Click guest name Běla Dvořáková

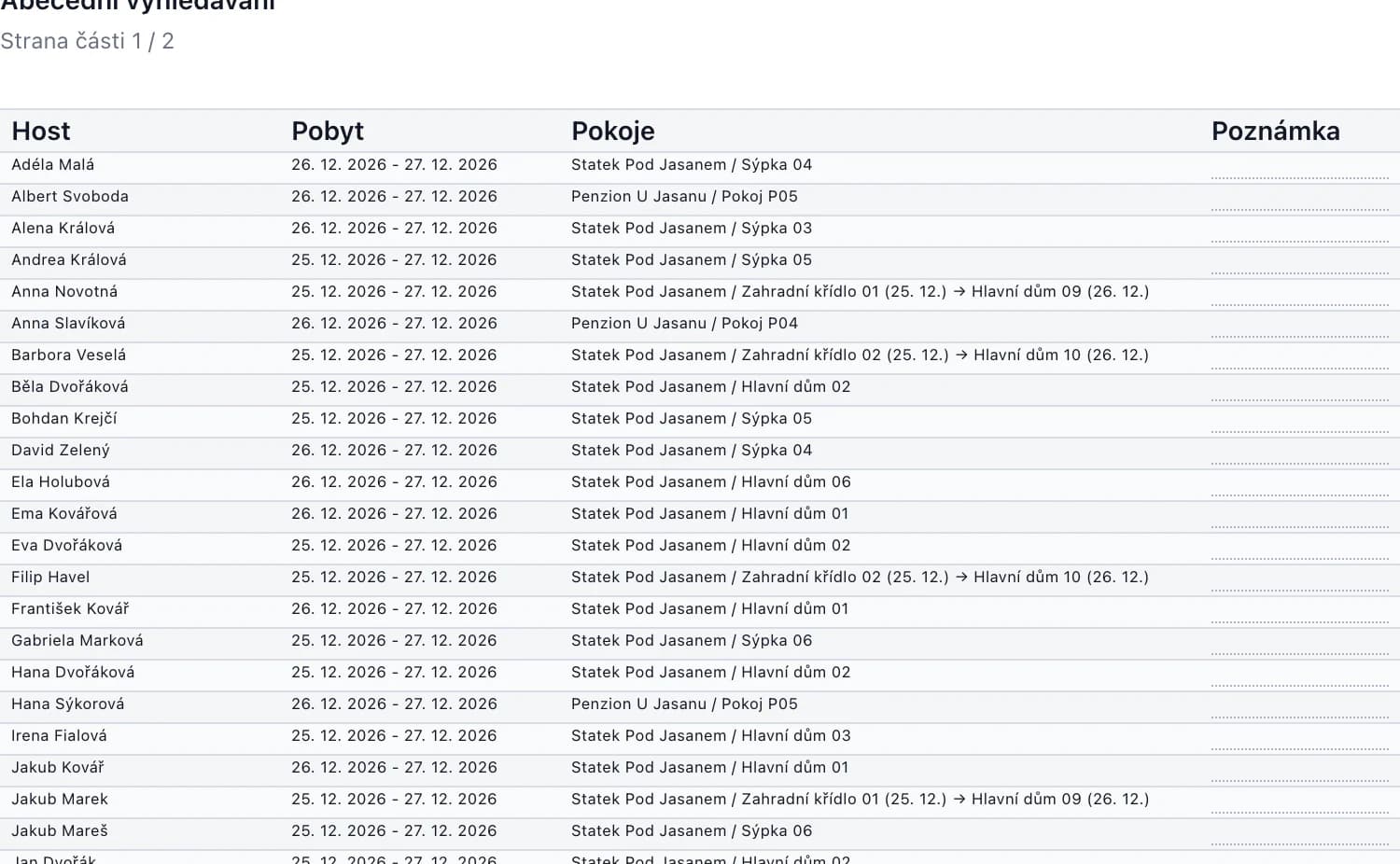click(x=70, y=387)
